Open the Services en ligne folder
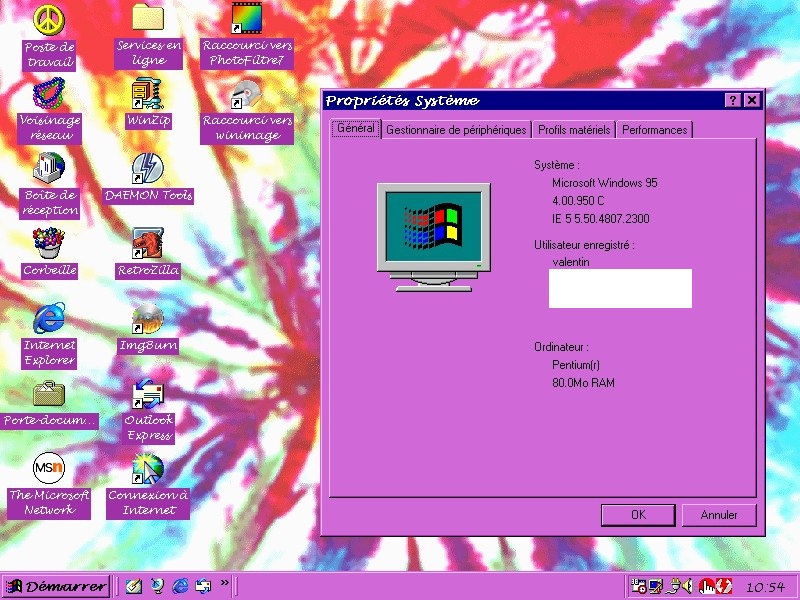Image resolution: width=800 pixels, height=600 pixels. pos(148,19)
